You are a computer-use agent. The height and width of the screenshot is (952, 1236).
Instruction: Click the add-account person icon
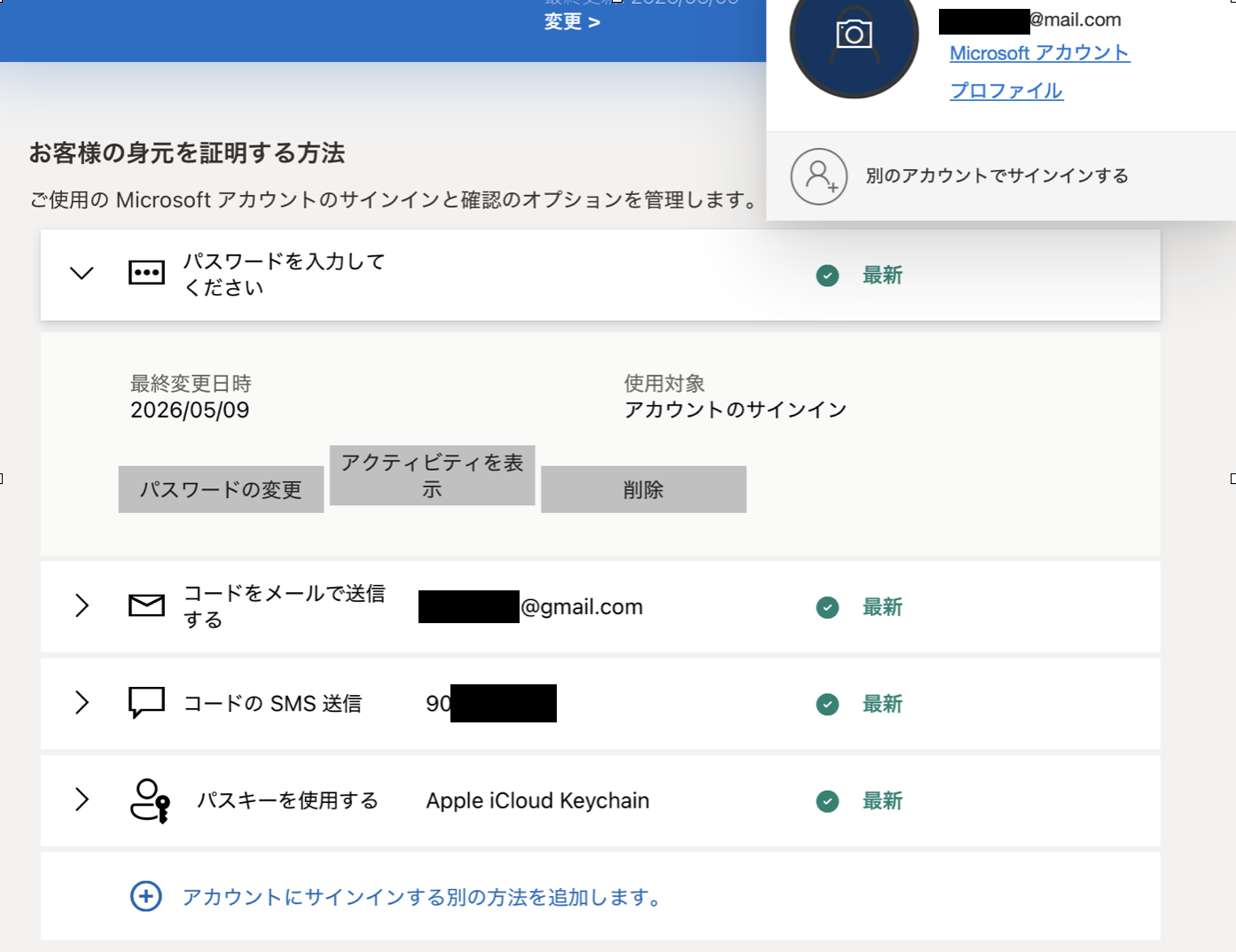click(819, 176)
